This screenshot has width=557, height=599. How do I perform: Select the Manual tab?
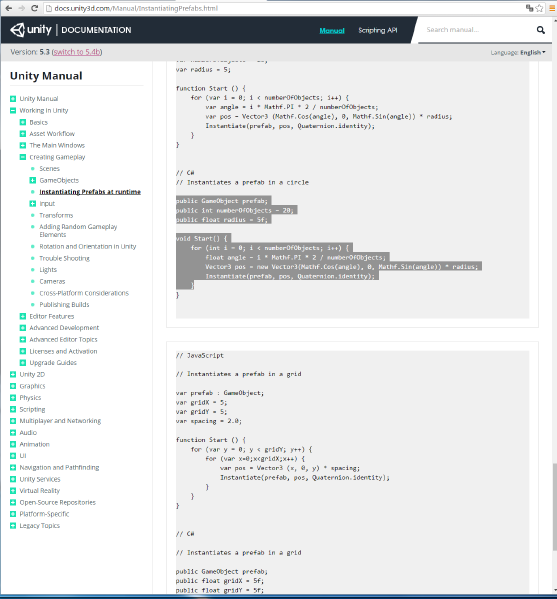332,31
